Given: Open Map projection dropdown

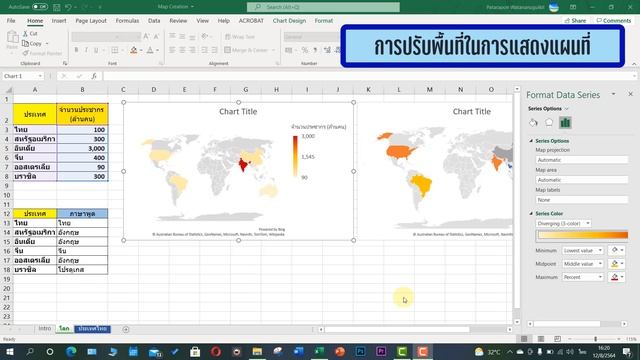Looking at the screenshot, I should pos(582,160).
